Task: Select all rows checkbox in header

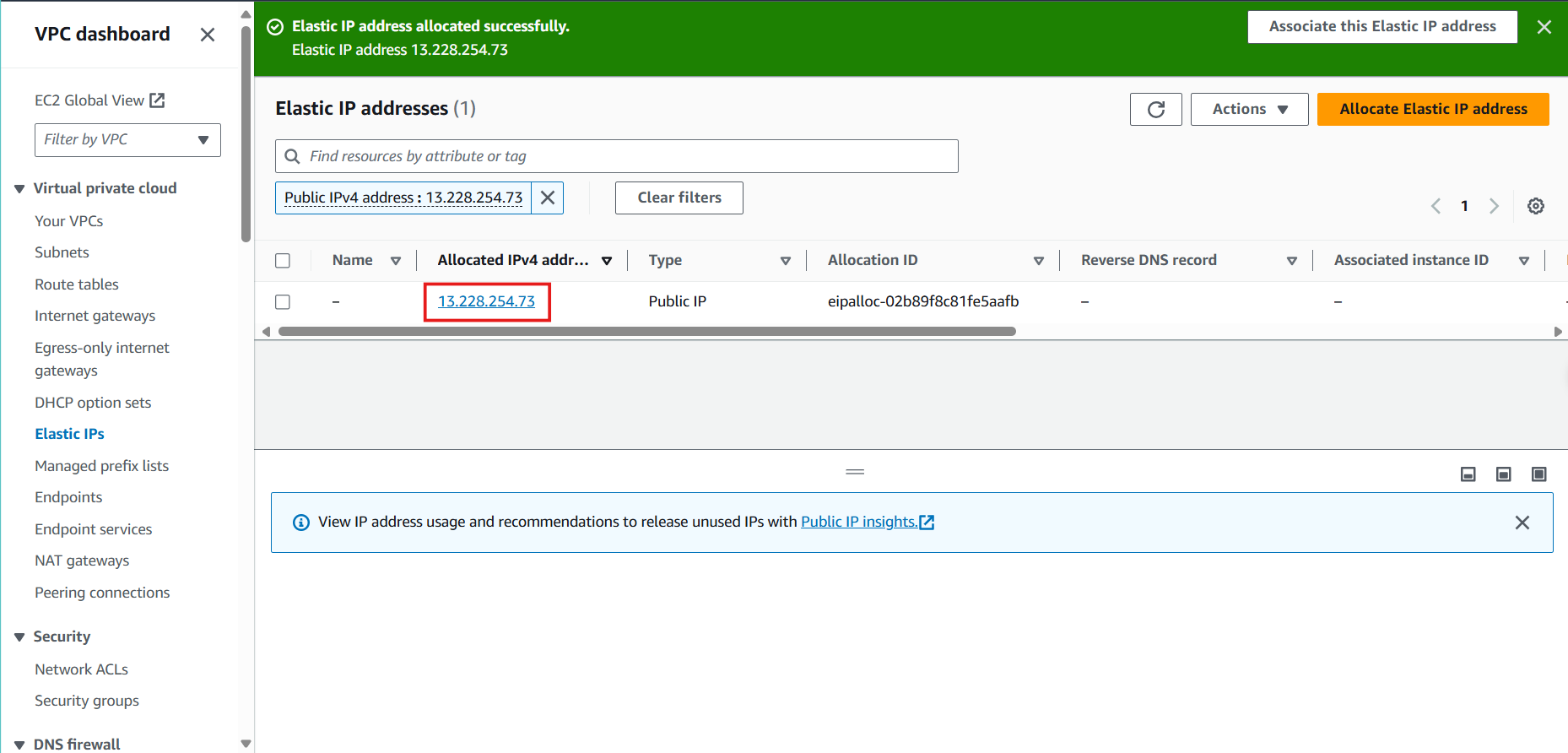Action: pyautogui.click(x=283, y=261)
